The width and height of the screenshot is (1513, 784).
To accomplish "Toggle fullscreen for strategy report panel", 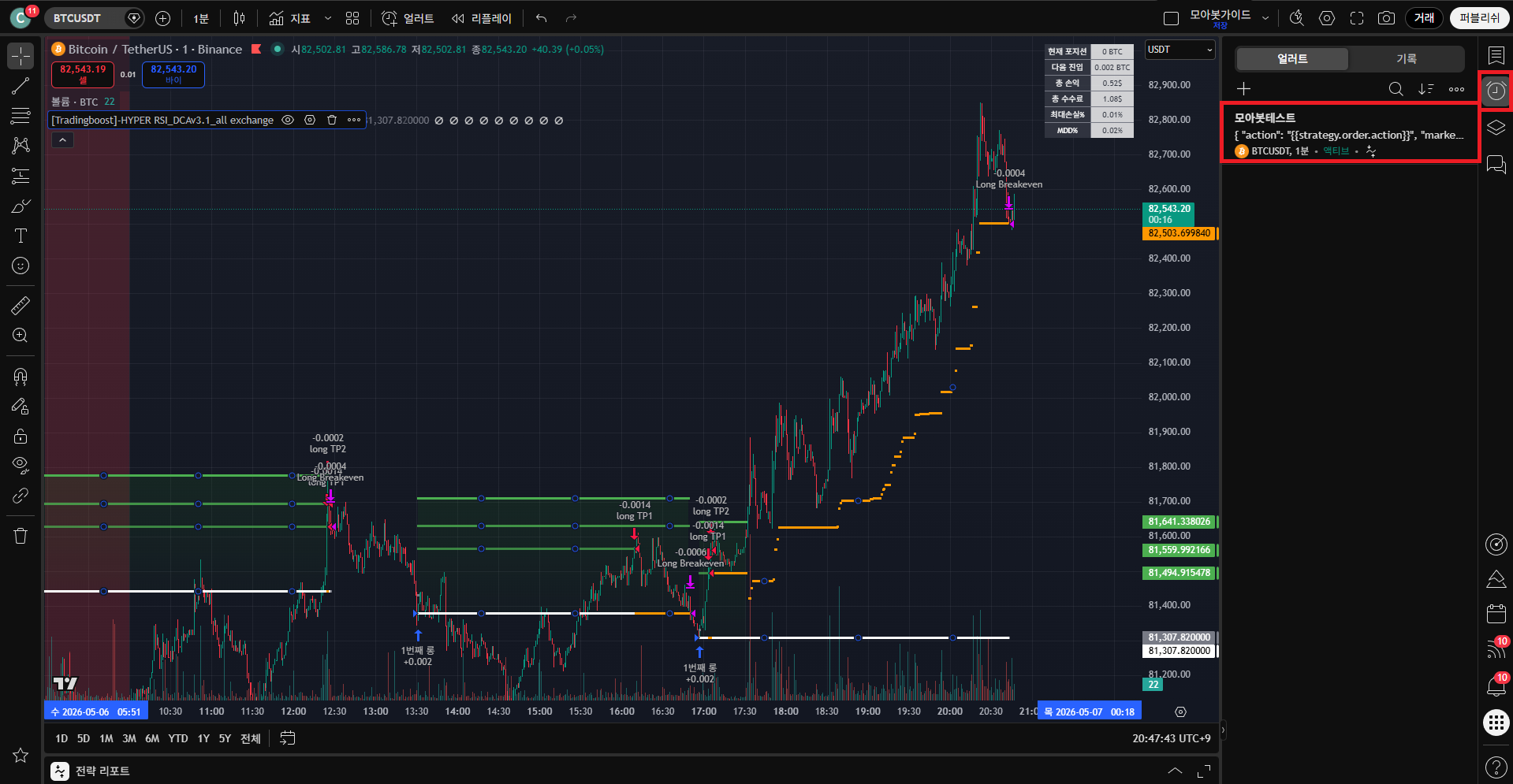I will 1204,771.
